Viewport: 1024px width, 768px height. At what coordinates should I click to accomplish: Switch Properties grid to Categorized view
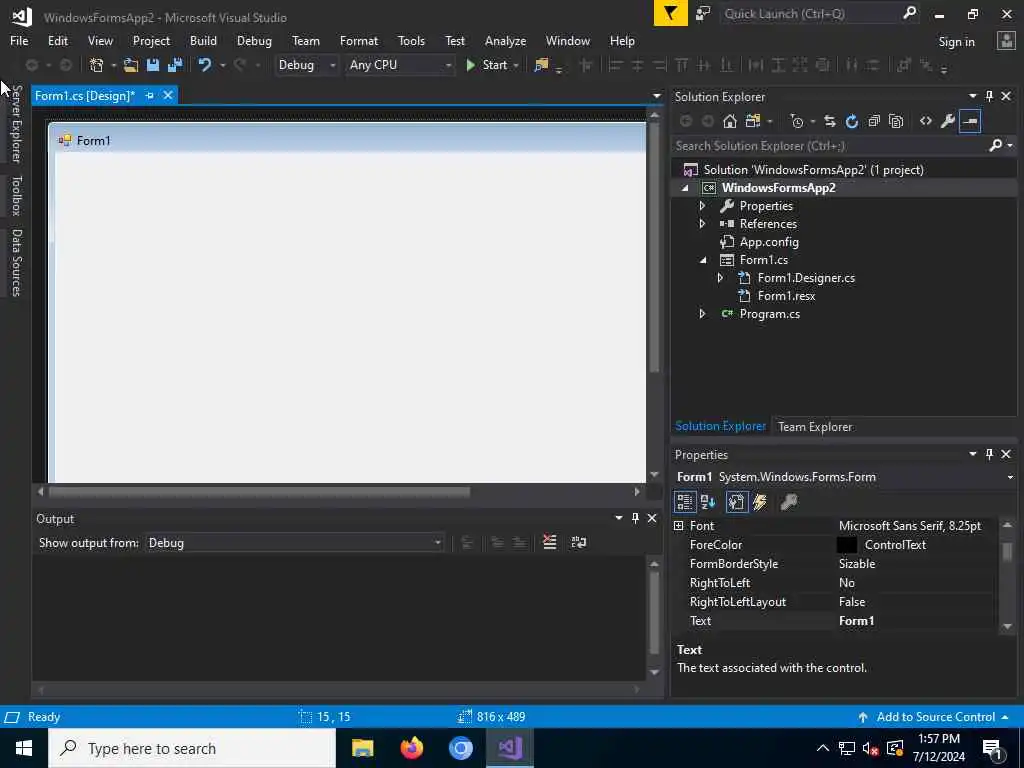tap(684, 502)
